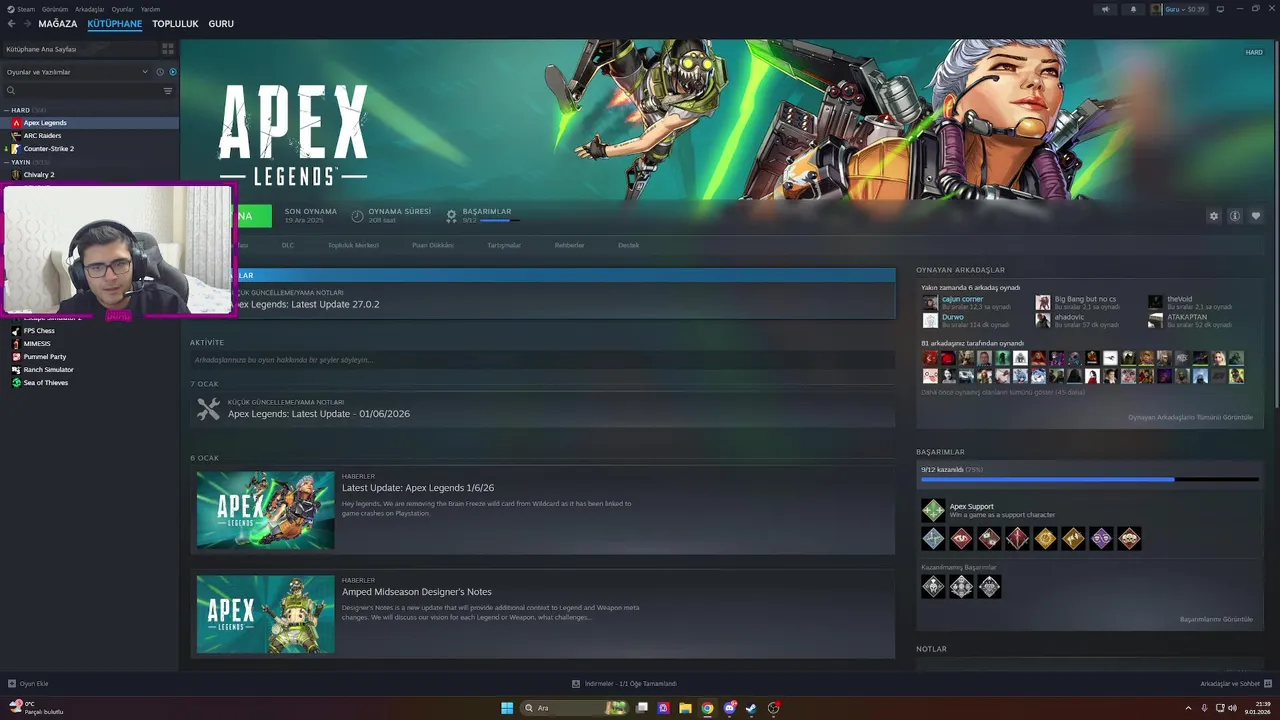The image size is (1280, 720).
Task: Open Arkadaşlar ve Sohbet
Action: point(1235,684)
